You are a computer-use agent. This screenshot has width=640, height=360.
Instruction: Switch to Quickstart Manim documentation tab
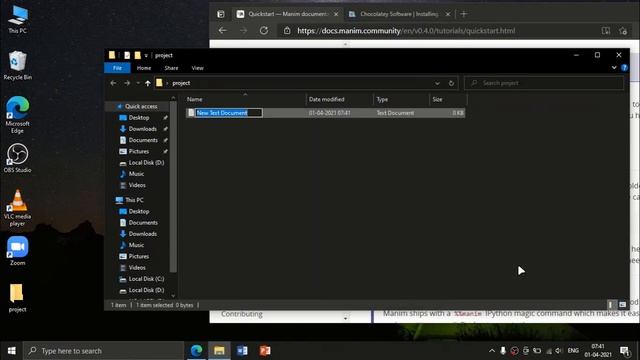[x=288, y=14]
